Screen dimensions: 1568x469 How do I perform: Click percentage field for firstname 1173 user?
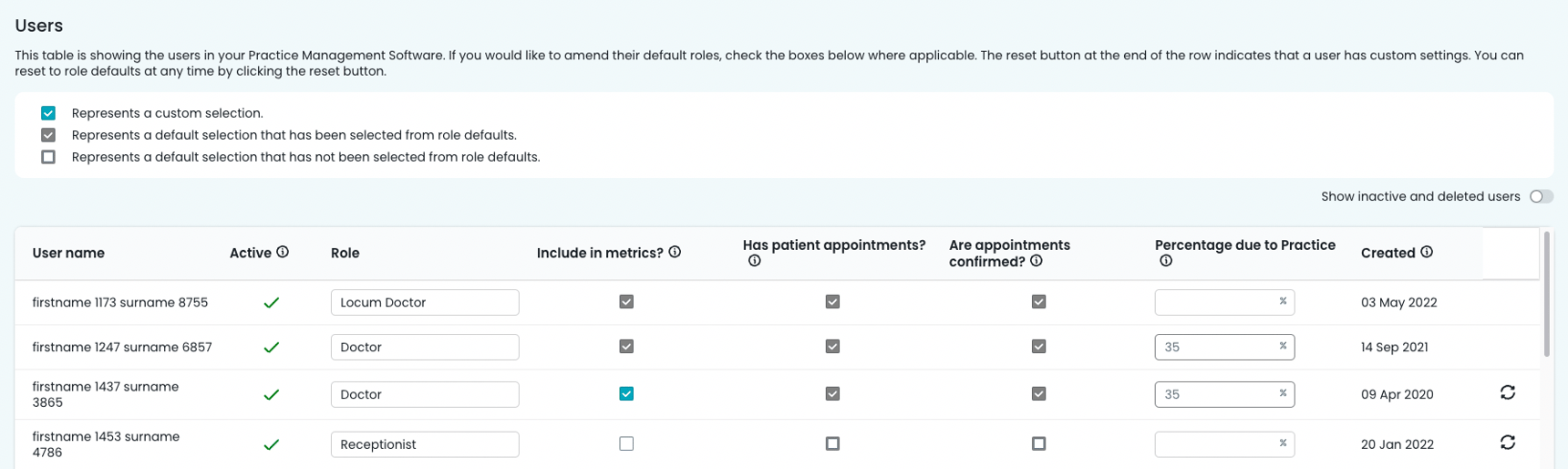coord(1216,302)
